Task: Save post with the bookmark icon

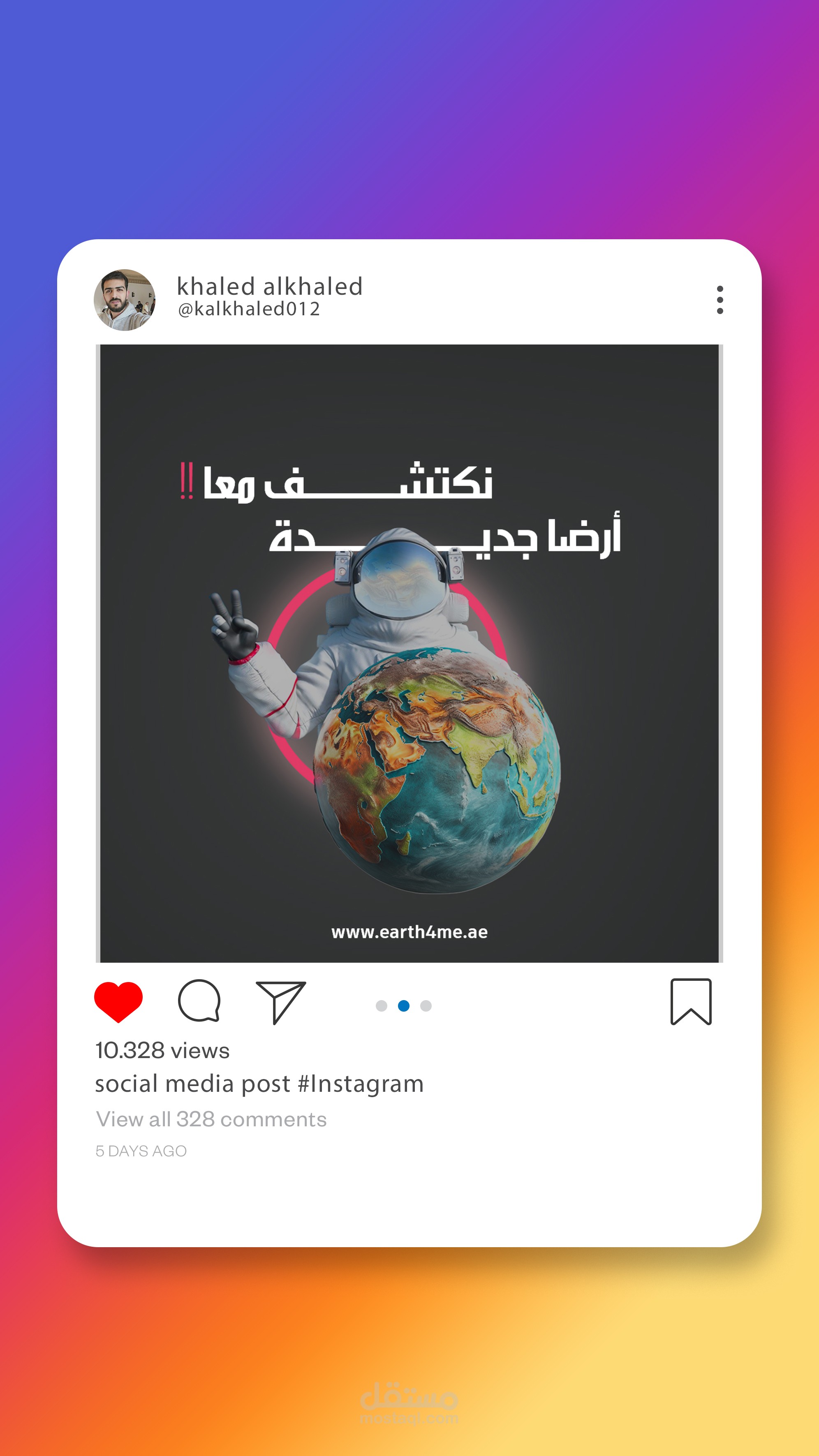Action: [x=691, y=1001]
